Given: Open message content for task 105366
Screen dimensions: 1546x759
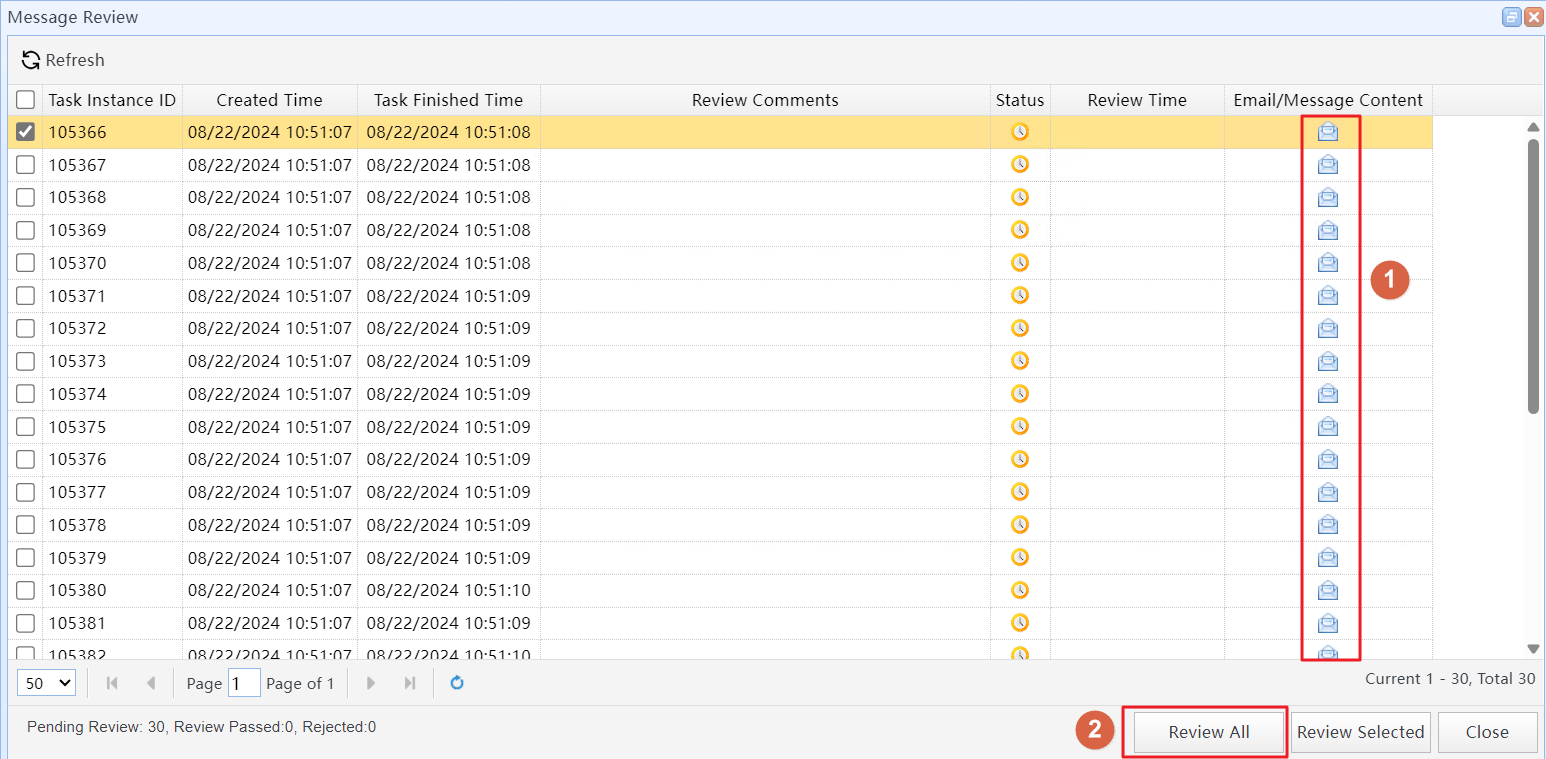Looking at the screenshot, I should click(x=1327, y=132).
